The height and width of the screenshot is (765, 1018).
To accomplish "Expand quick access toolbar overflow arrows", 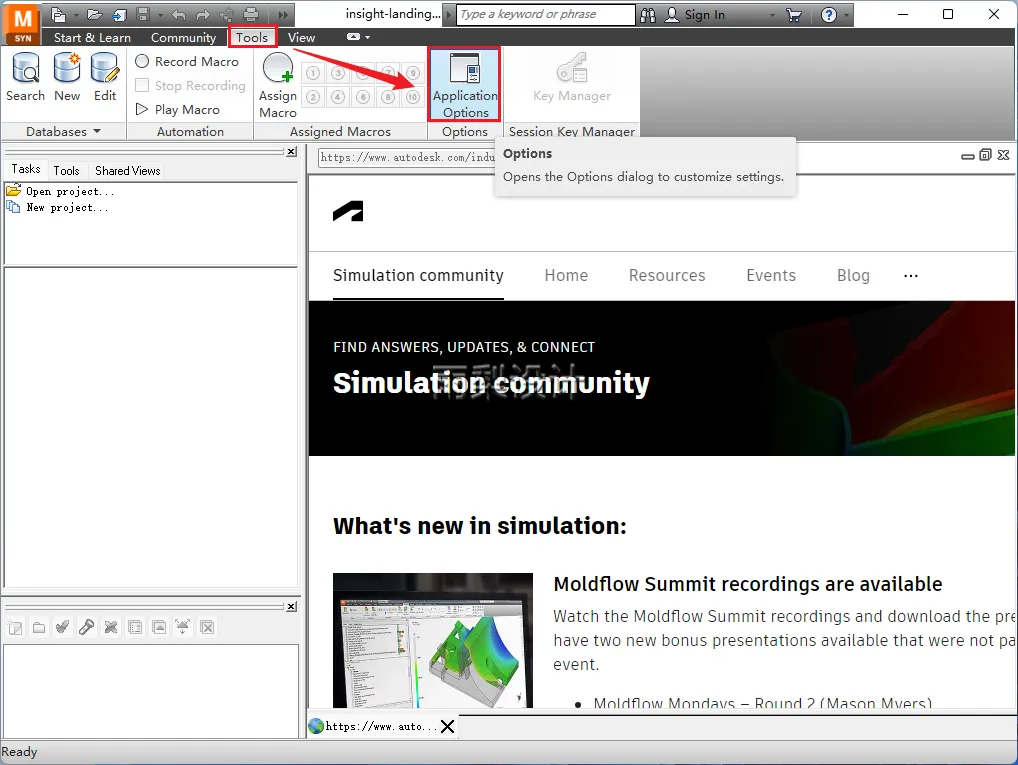I will pos(283,15).
